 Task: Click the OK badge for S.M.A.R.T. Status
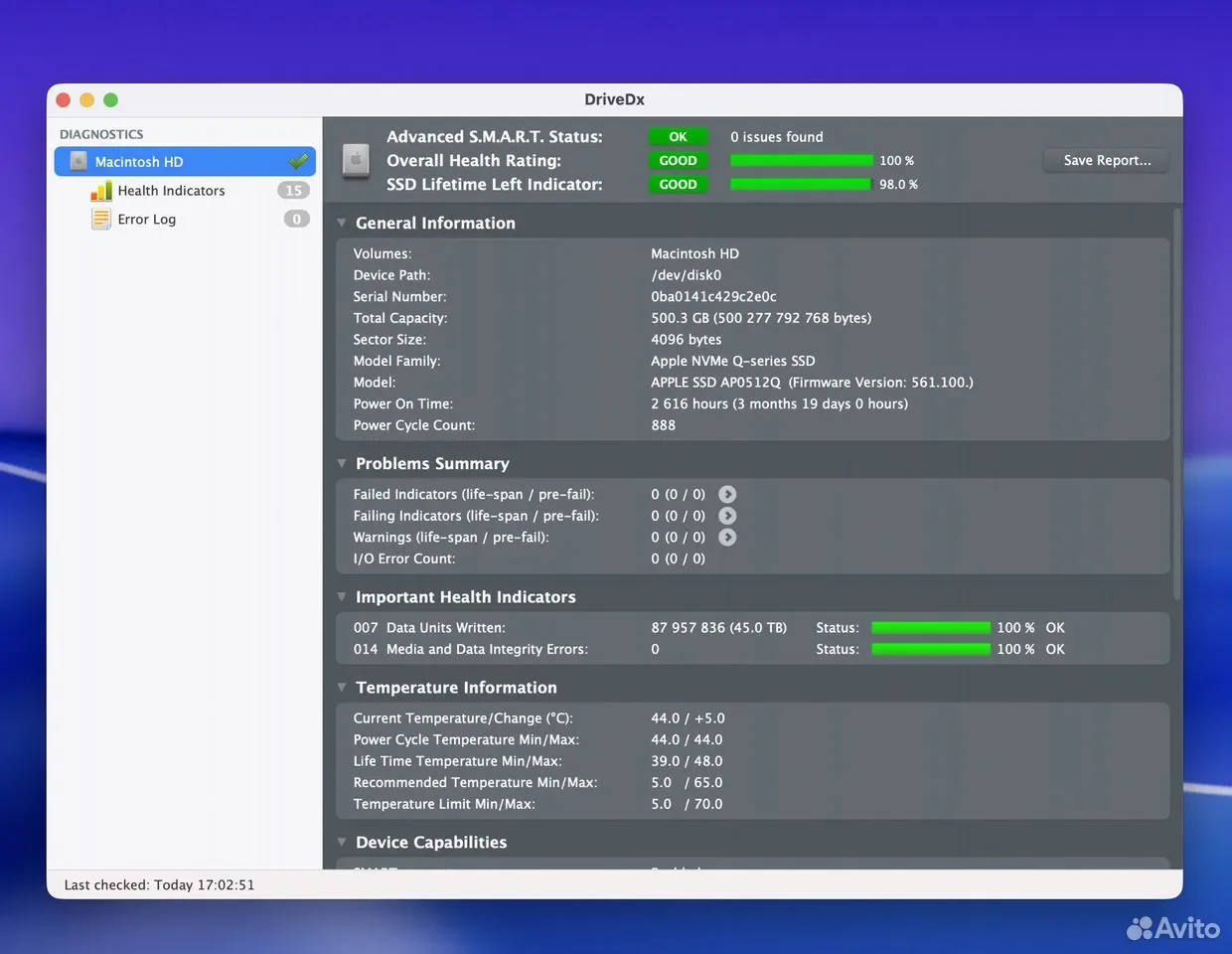pyautogui.click(x=678, y=137)
